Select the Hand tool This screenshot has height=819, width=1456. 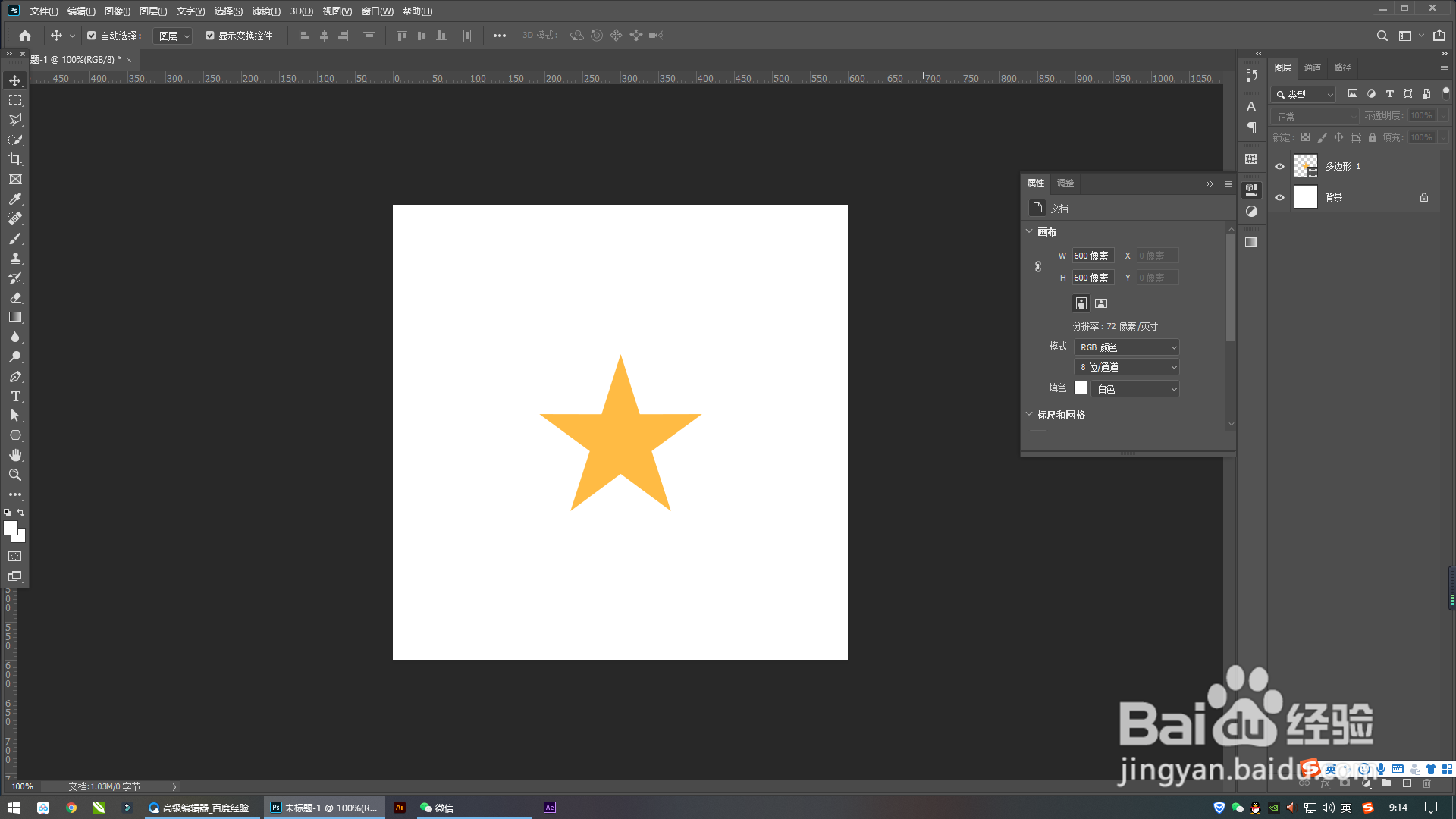pos(15,455)
